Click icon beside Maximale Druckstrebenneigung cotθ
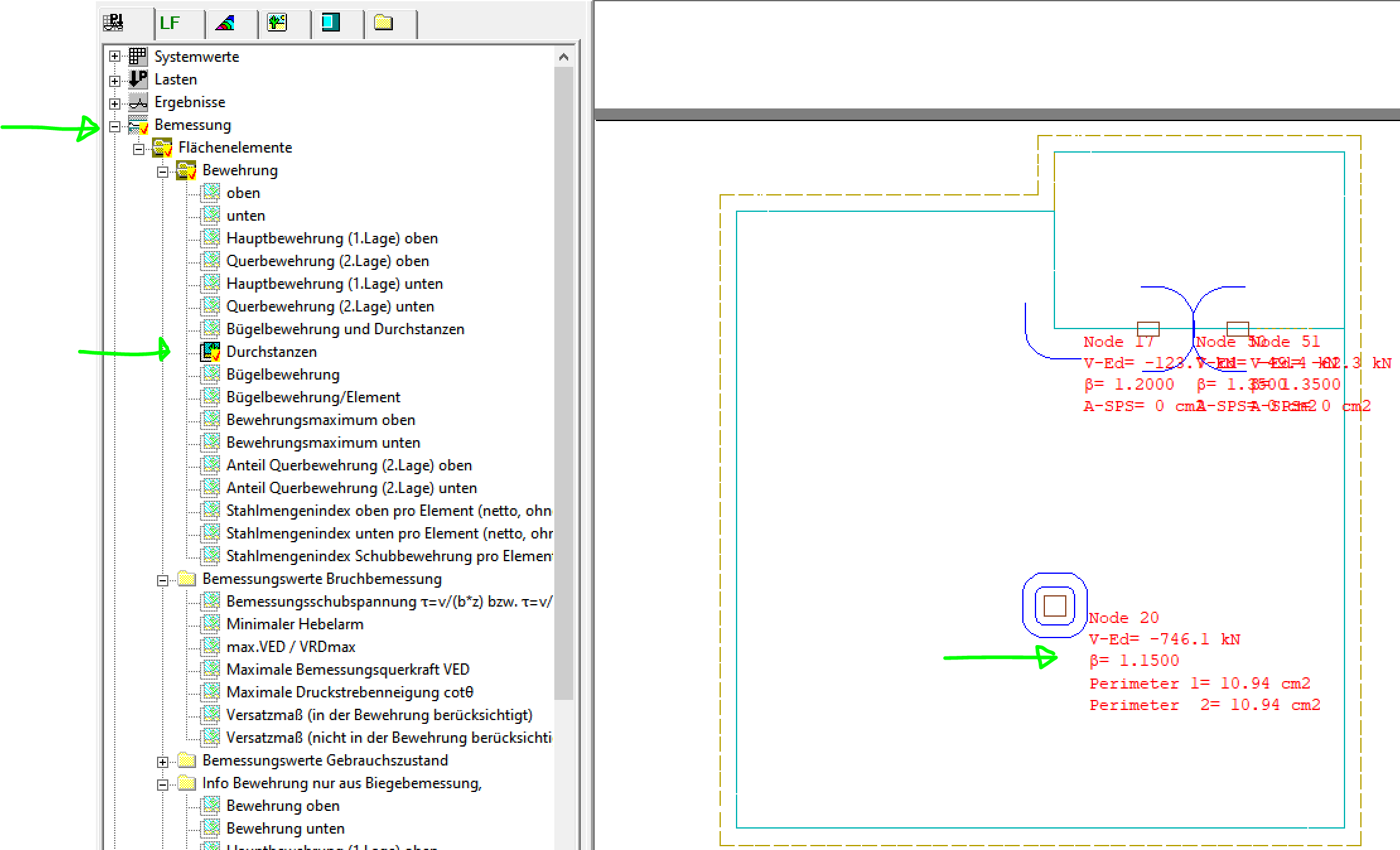The image size is (1400, 850). [x=211, y=692]
